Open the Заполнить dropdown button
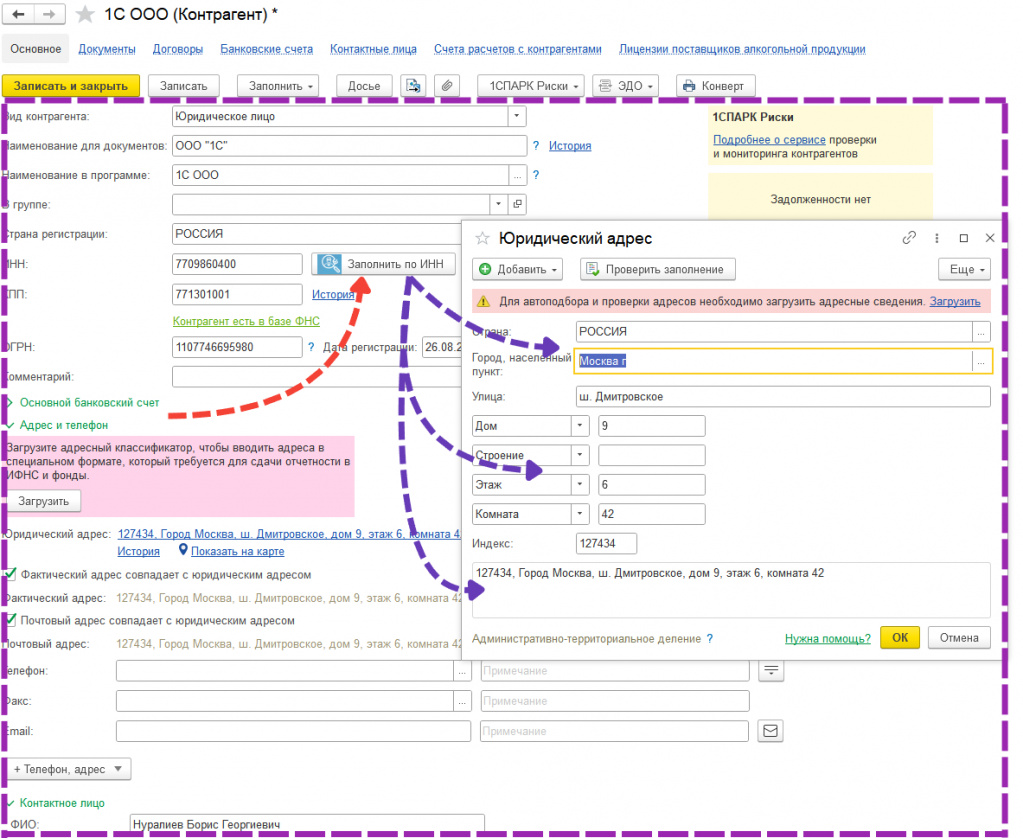The height and width of the screenshot is (838, 1023). click(x=277, y=85)
